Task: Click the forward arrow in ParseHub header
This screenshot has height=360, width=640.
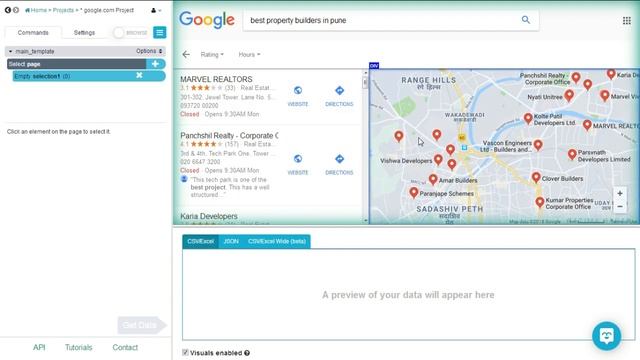Action: pyautogui.click(x=16, y=10)
